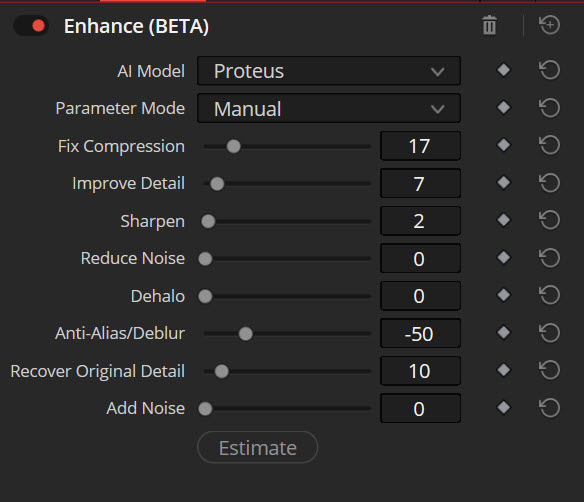
Task: Click the Dehalo slider handle
Action: point(205,296)
